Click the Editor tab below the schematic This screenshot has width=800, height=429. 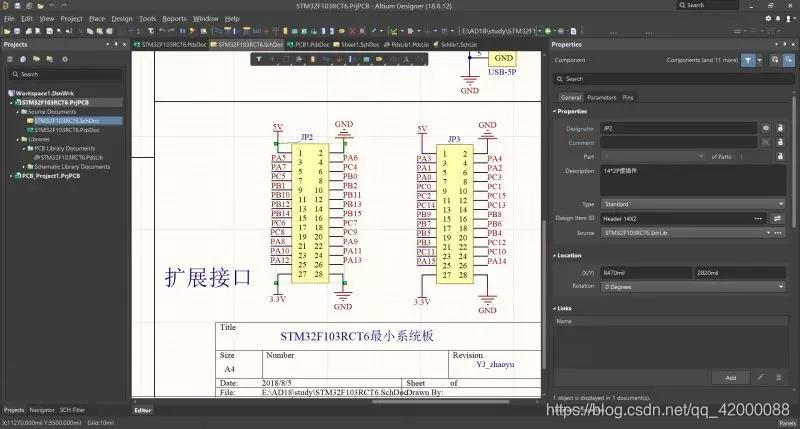point(143,410)
